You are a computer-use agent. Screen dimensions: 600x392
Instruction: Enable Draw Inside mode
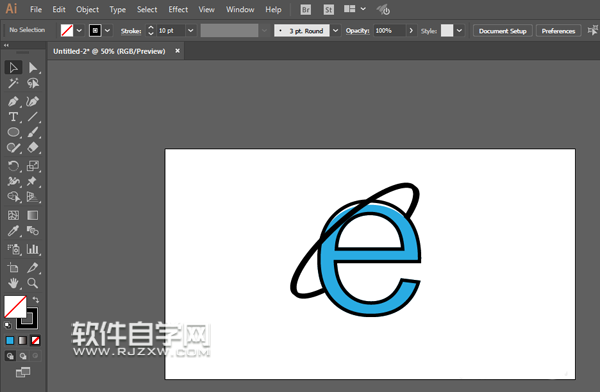coord(35,356)
